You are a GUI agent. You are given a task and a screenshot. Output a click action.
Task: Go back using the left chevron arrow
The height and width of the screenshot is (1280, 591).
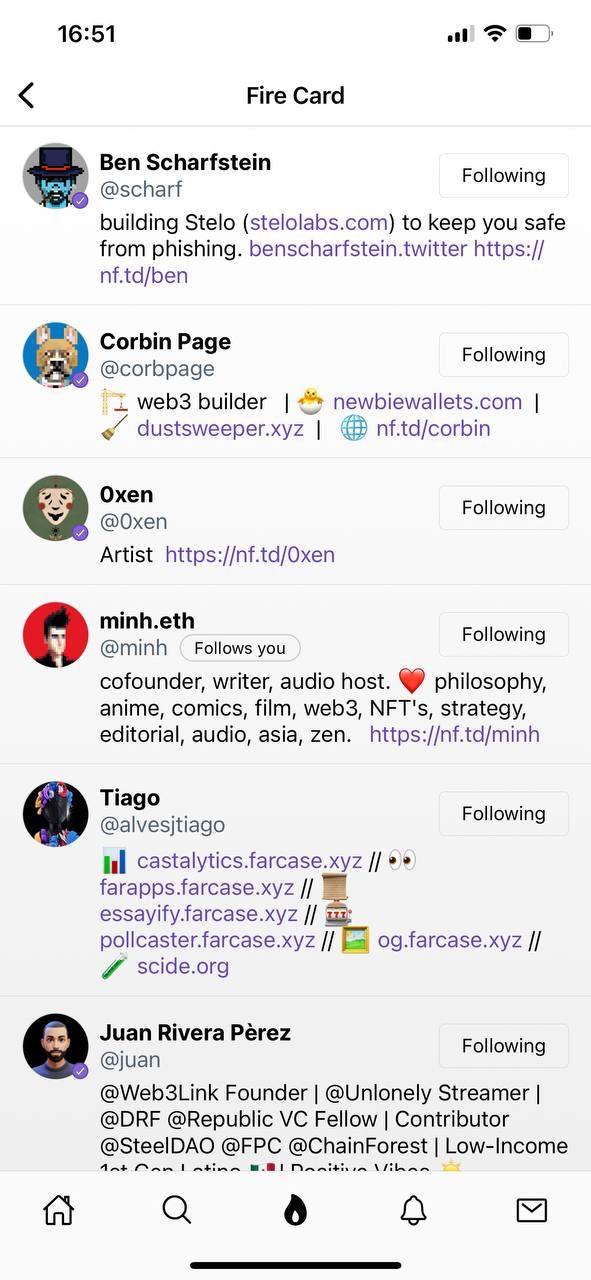tap(26, 95)
